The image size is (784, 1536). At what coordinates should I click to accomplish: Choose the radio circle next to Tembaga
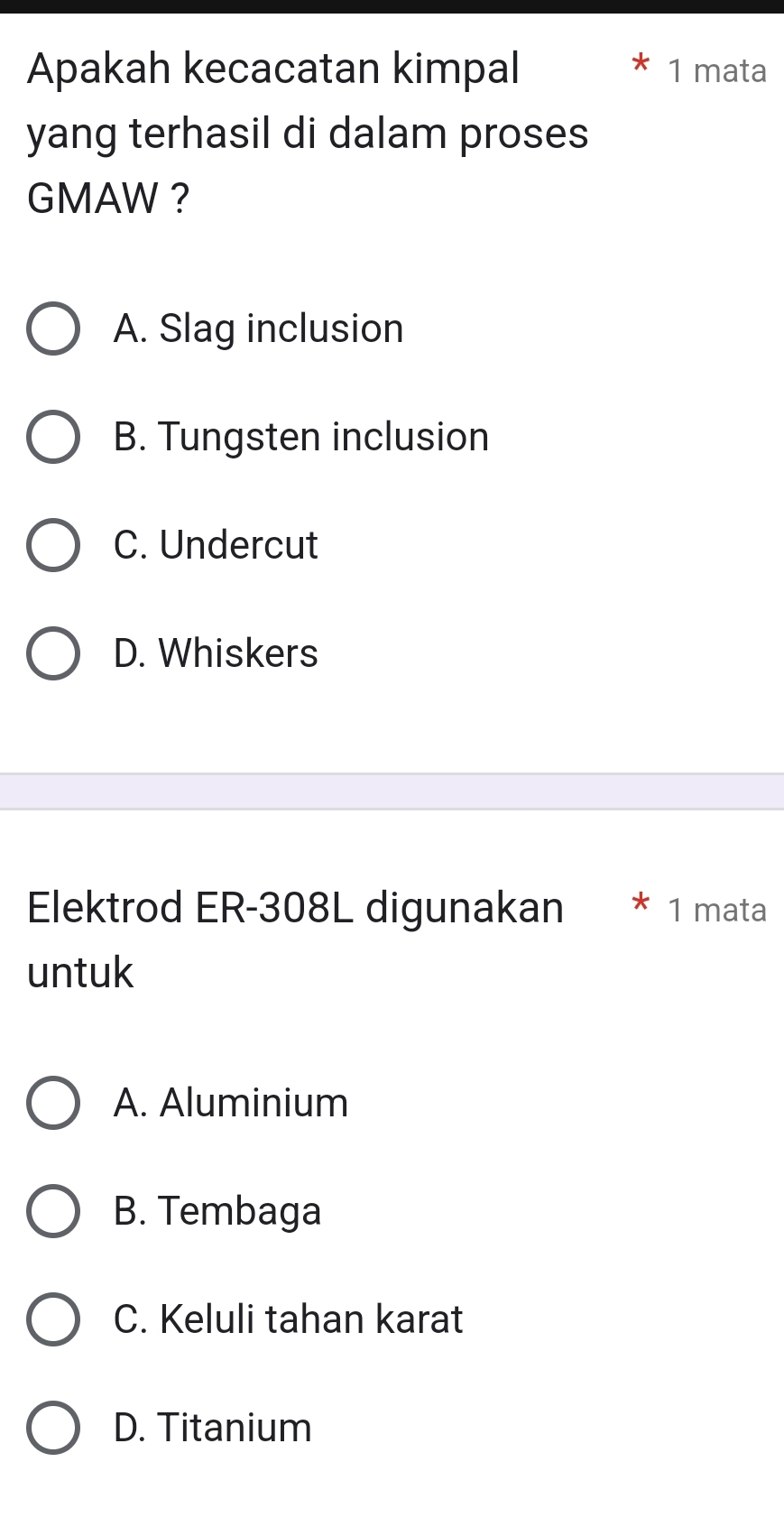[53, 1211]
